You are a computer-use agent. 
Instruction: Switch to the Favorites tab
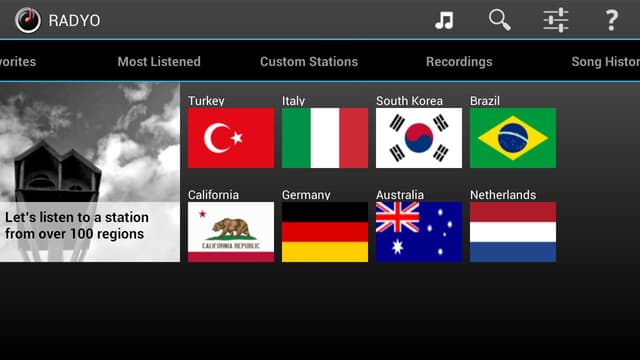click(x=18, y=62)
